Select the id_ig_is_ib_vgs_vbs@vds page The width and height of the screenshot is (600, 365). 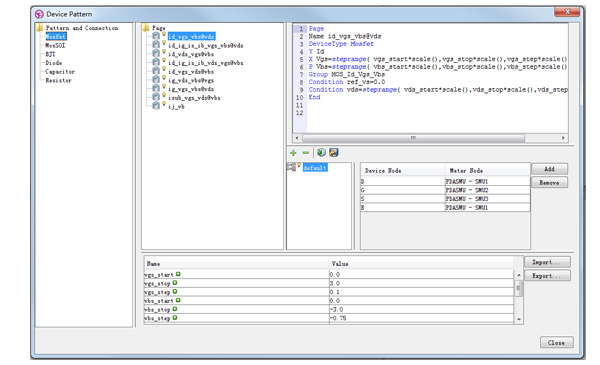(x=205, y=45)
